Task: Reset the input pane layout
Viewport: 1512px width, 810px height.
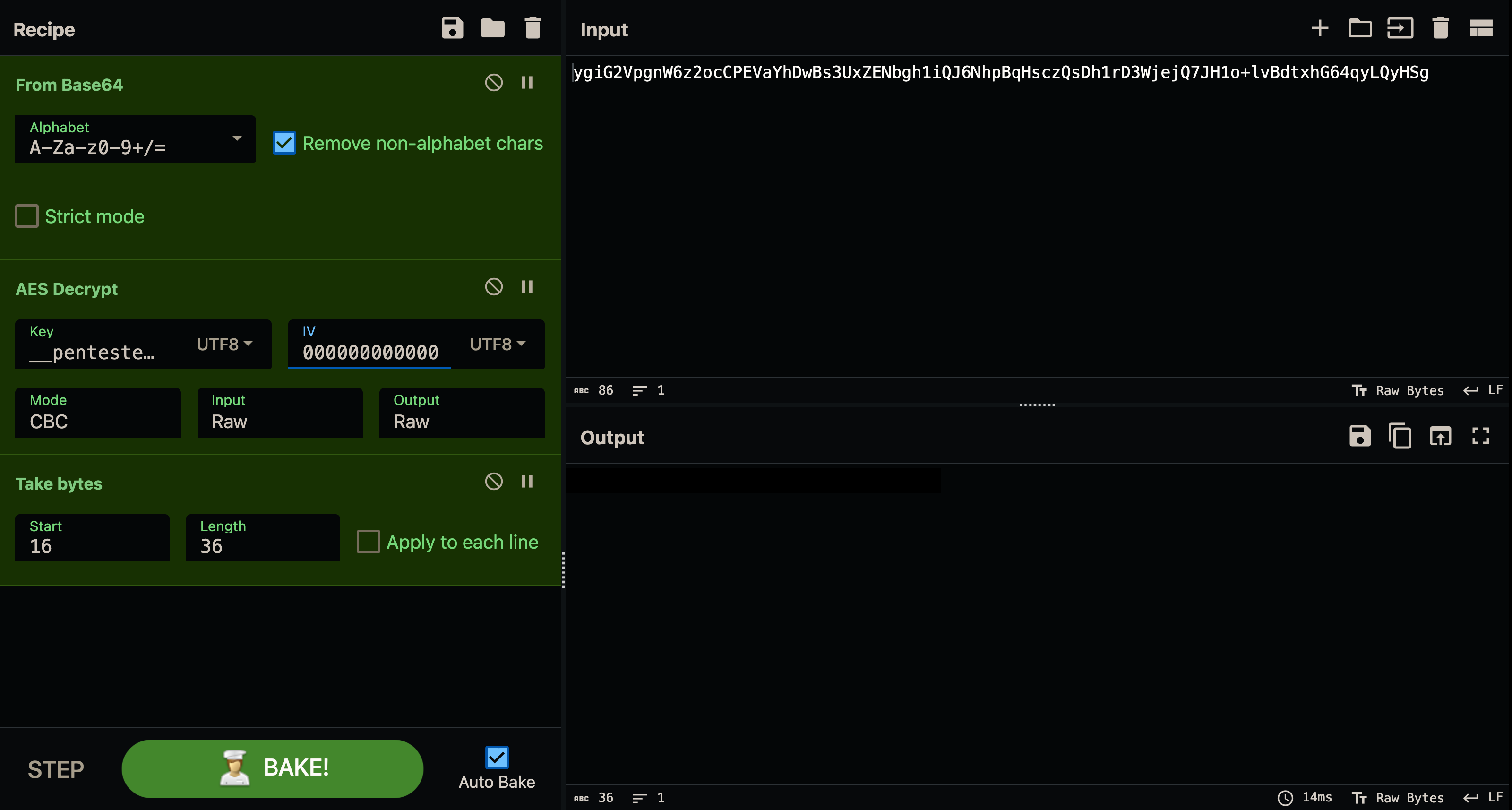Action: click(1480, 28)
